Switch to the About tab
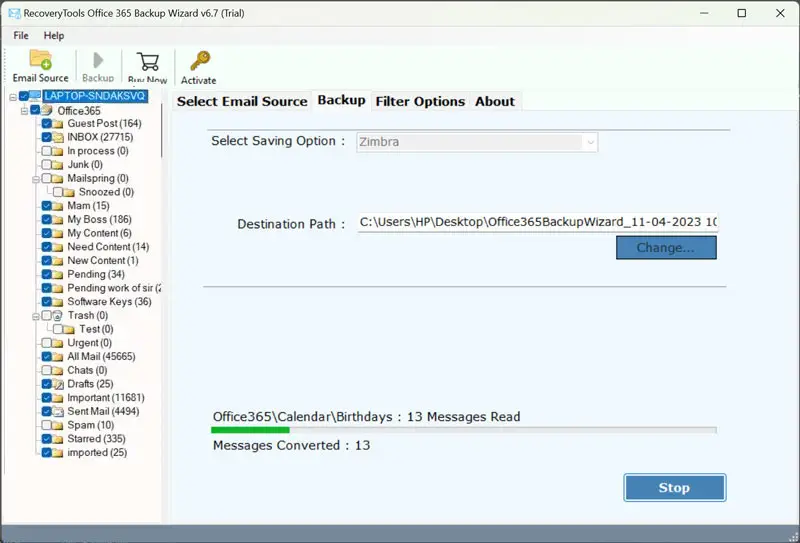800x543 pixels. [495, 101]
